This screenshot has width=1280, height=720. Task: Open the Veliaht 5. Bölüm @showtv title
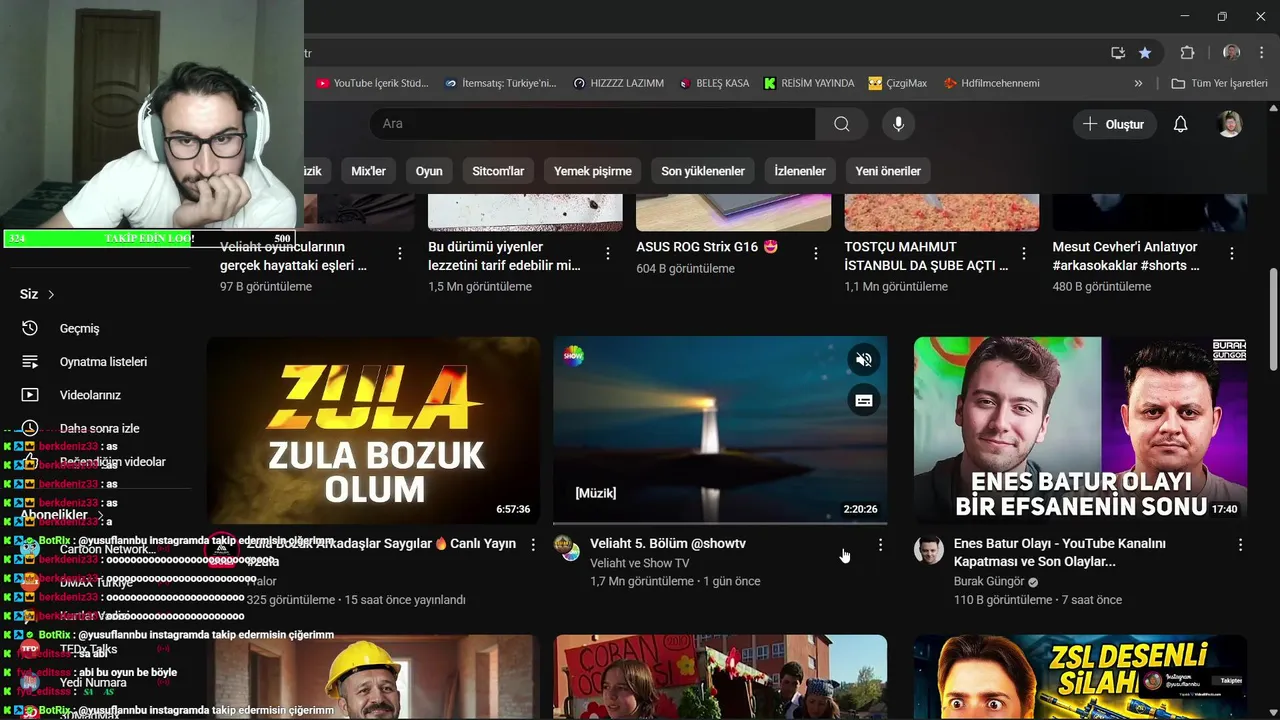(x=668, y=543)
